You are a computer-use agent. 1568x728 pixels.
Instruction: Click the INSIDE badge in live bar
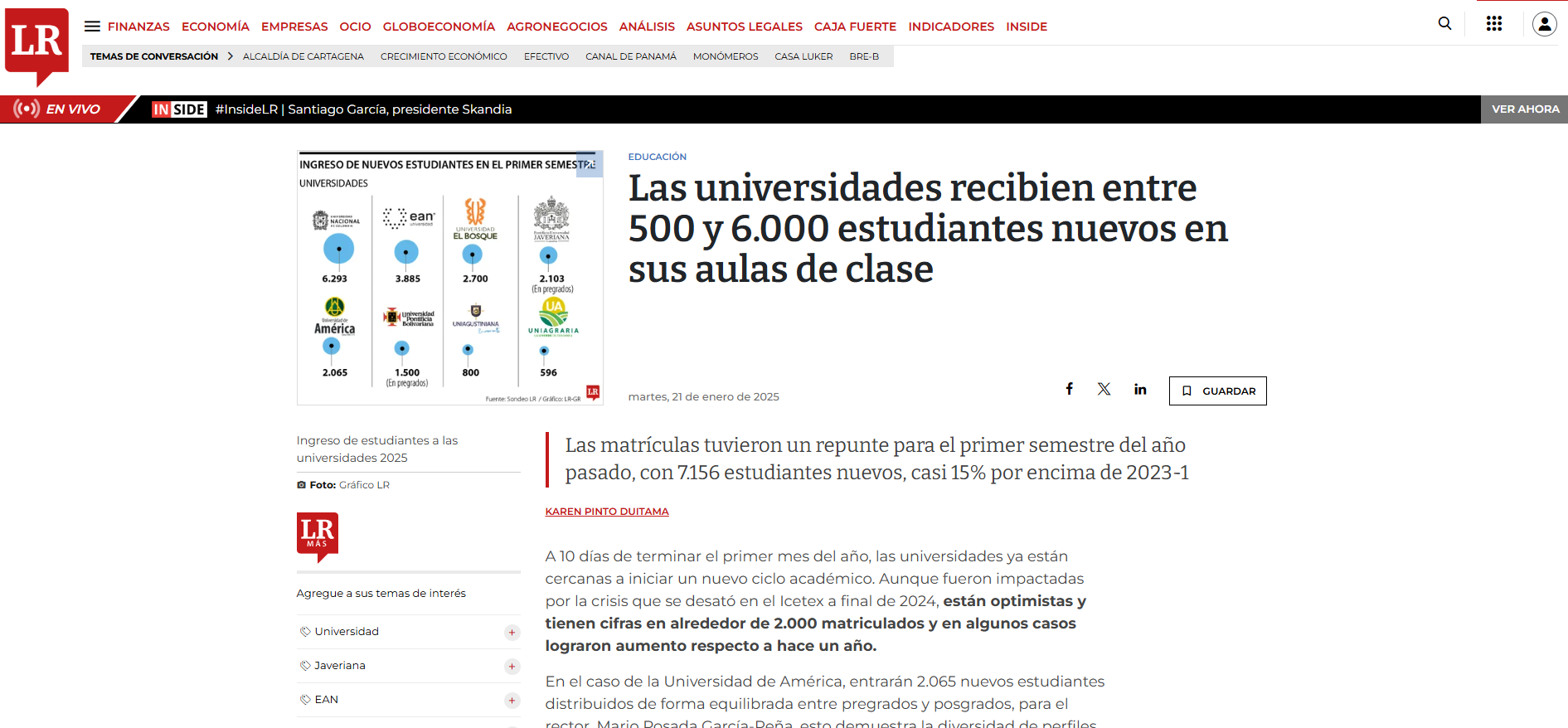coord(179,109)
